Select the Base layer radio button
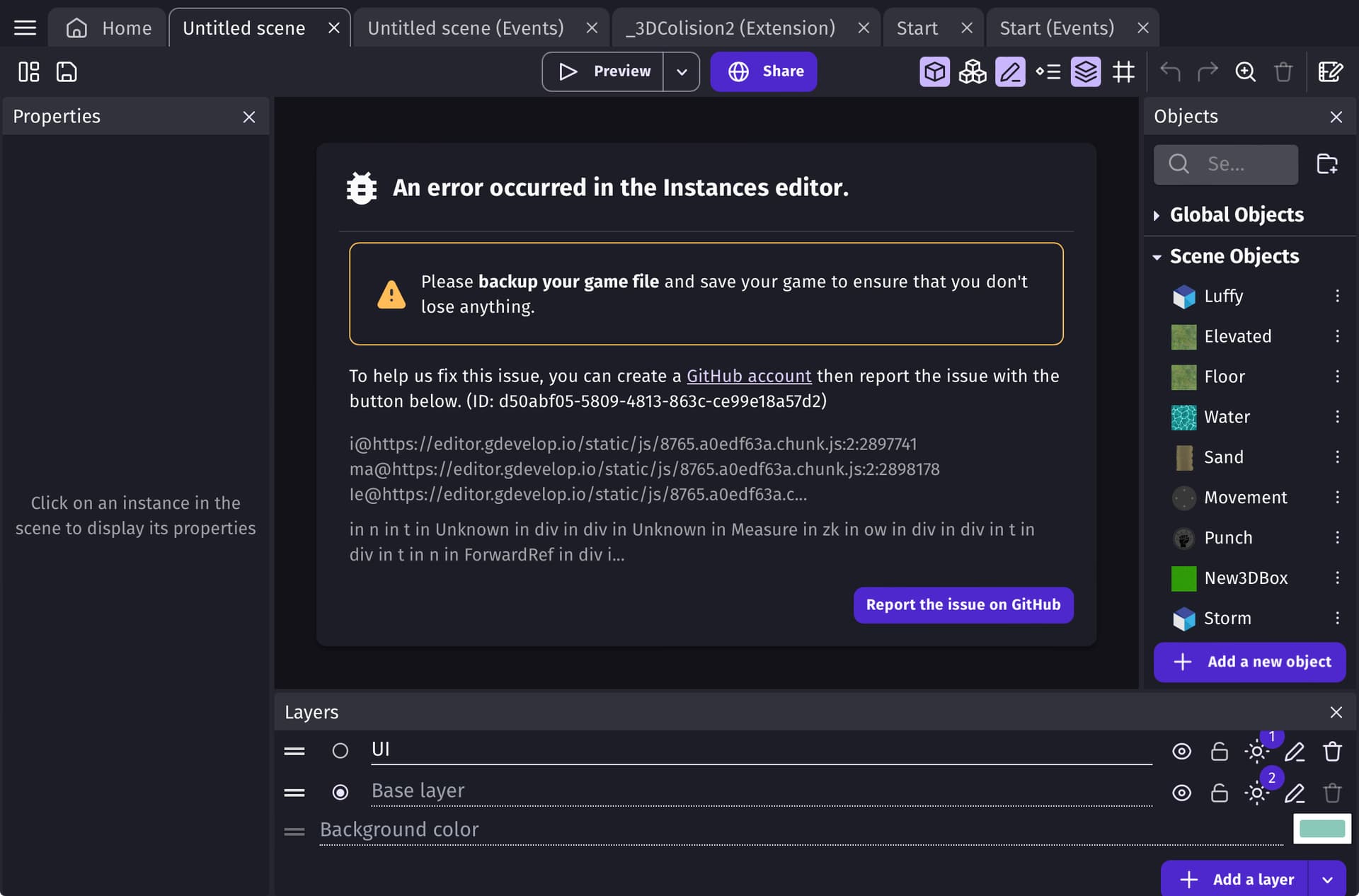The image size is (1359, 896). tap(340, 793)
